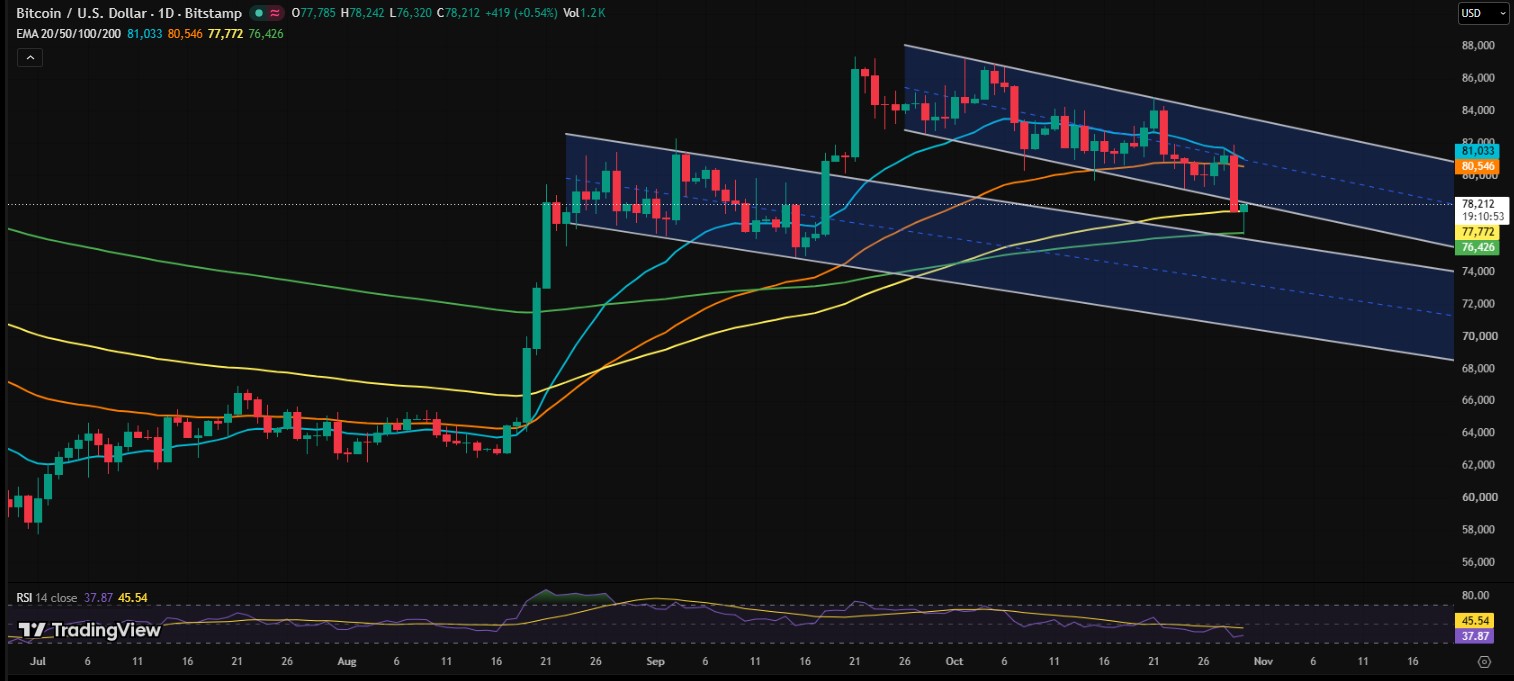Open the TradingView logo link

coord(90,630)
